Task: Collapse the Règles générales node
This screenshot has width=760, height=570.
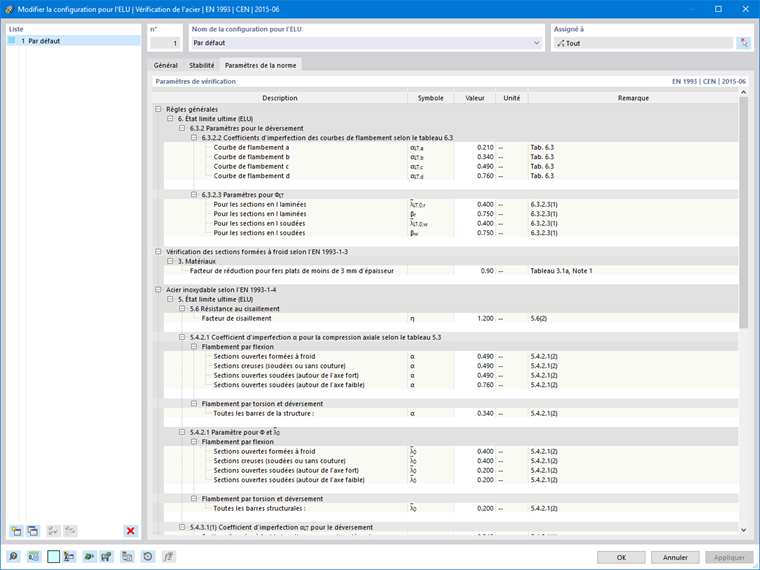Action: 158,109
